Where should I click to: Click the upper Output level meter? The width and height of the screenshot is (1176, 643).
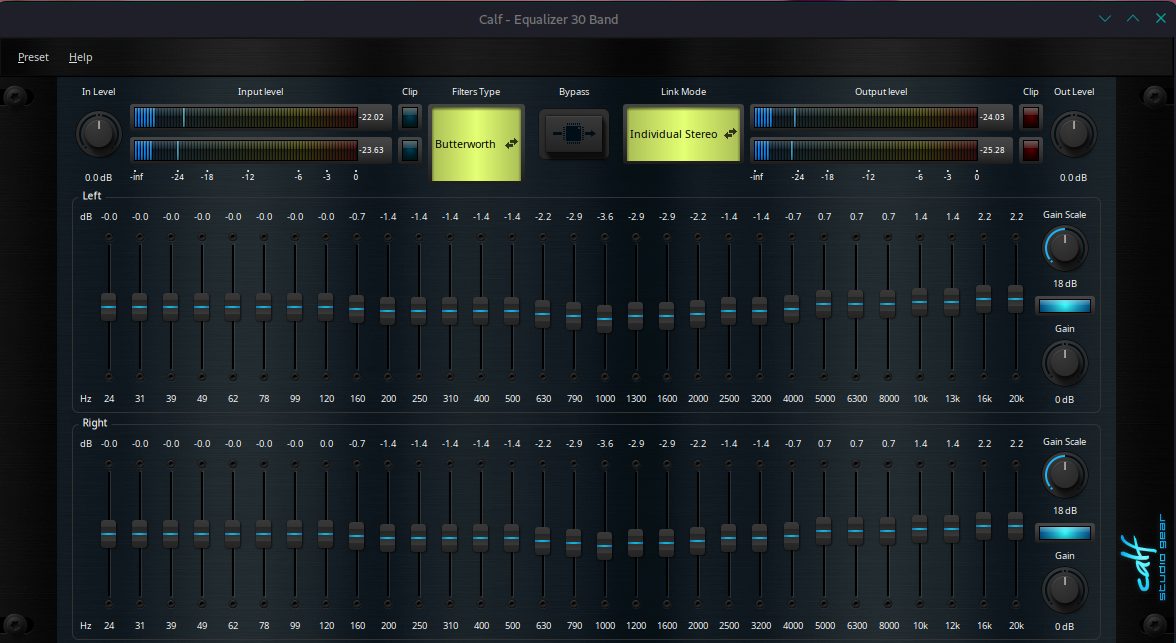pos(882,117)
